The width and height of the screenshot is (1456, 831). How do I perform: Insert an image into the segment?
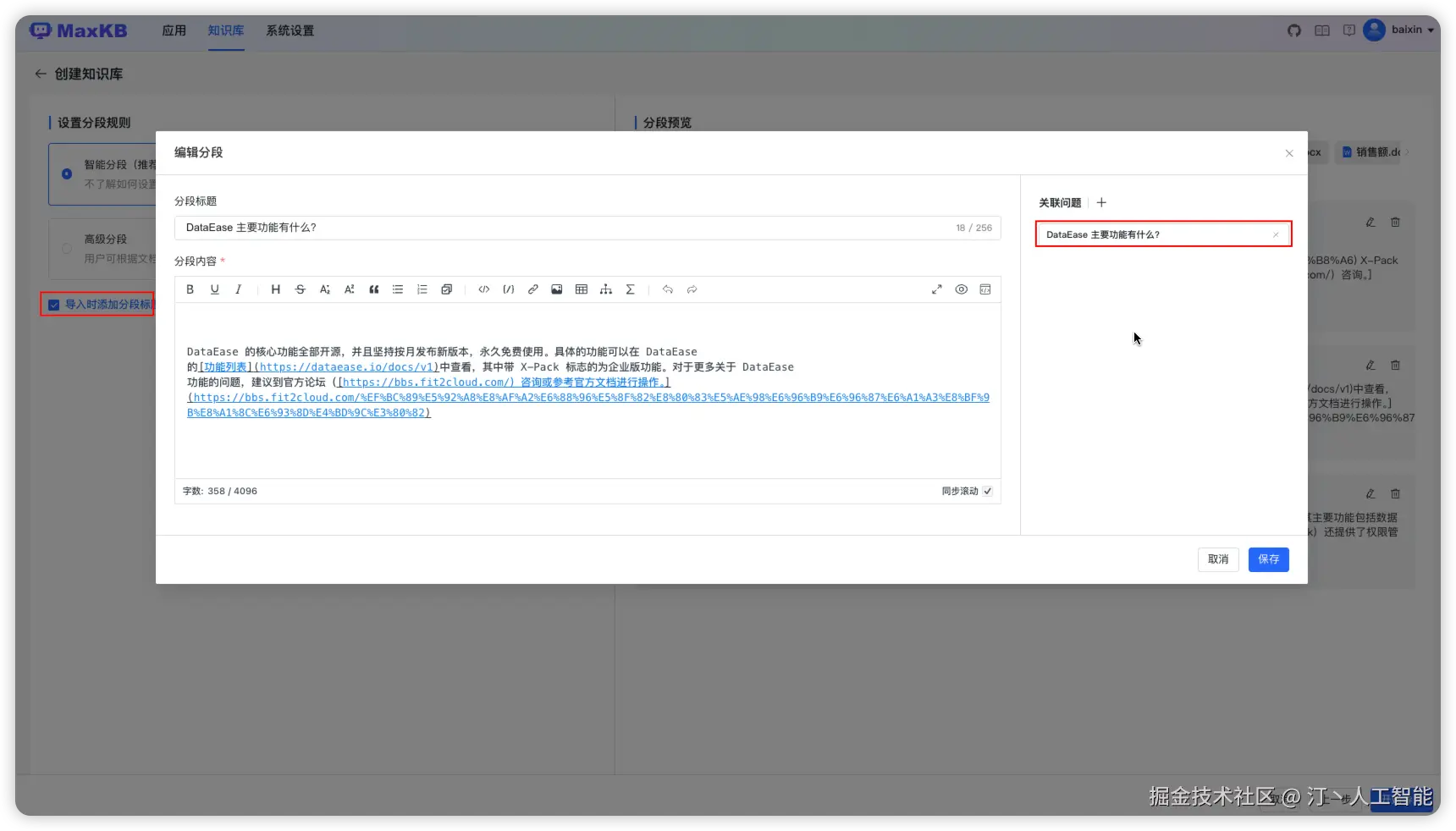(557, 289)
